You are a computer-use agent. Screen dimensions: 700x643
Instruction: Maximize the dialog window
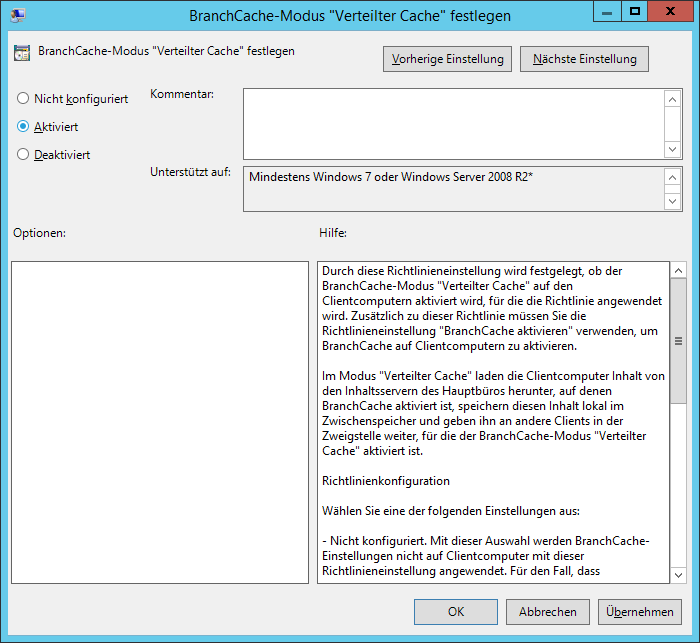[634, 12]
